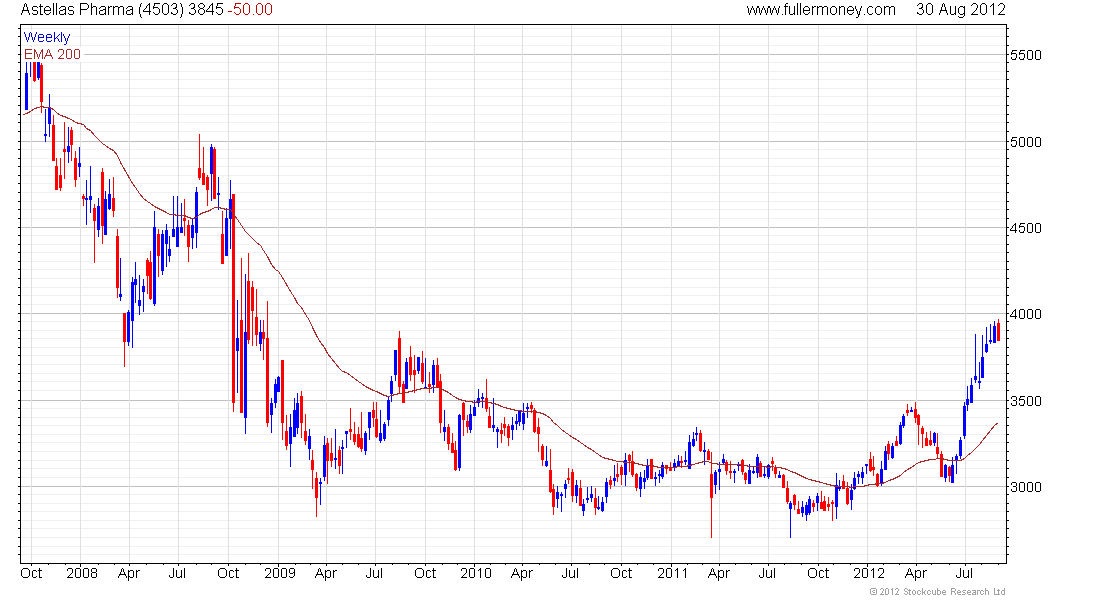Screen dimensions: 1100x600
Task: Click the 5500 price axis label
Action: click(x=1025, y=55)
